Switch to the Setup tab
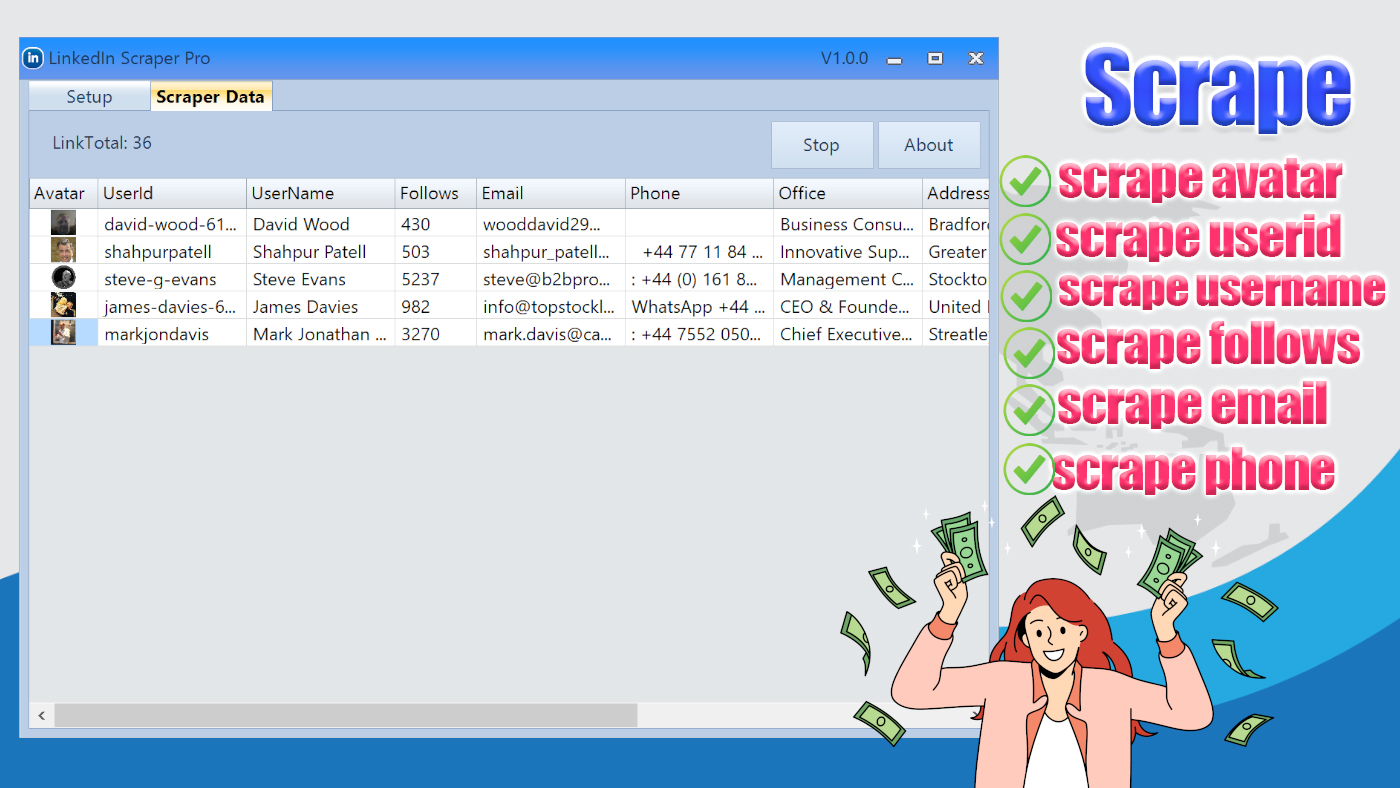Screen dimensions: 1400x788 pos(89,97)
